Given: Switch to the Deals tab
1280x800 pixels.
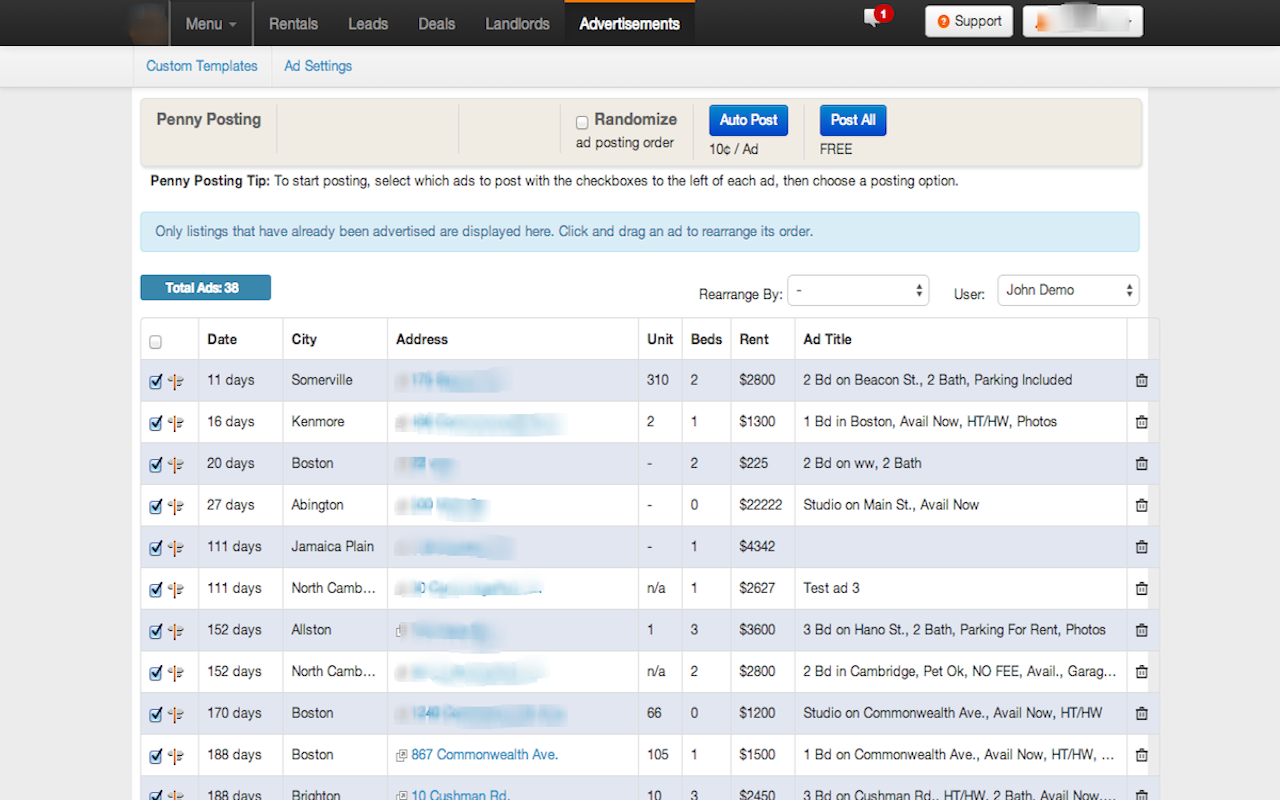Looking at the screenshot, I should [x=437, y=23].
